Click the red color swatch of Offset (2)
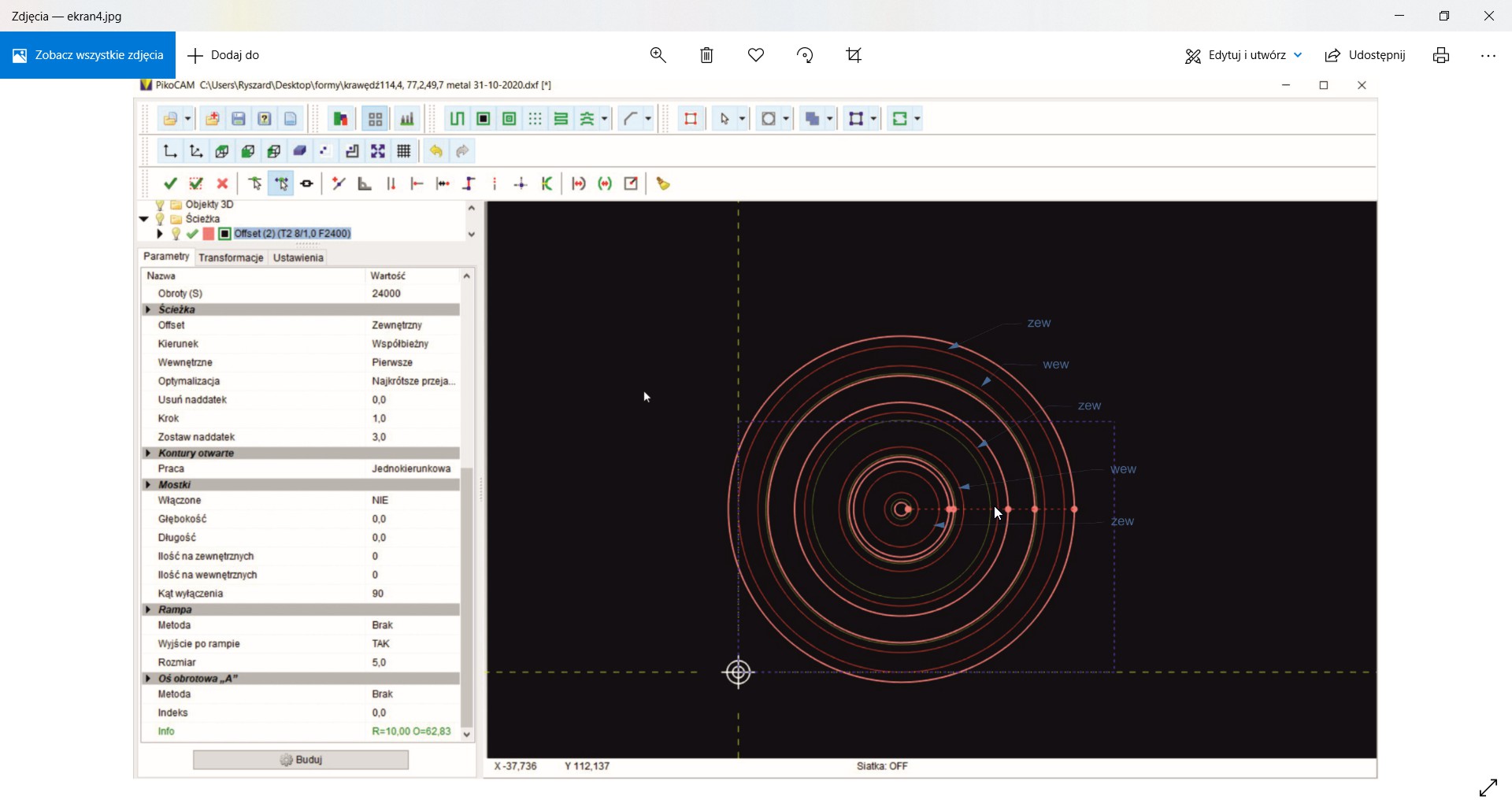 point(209,235)
